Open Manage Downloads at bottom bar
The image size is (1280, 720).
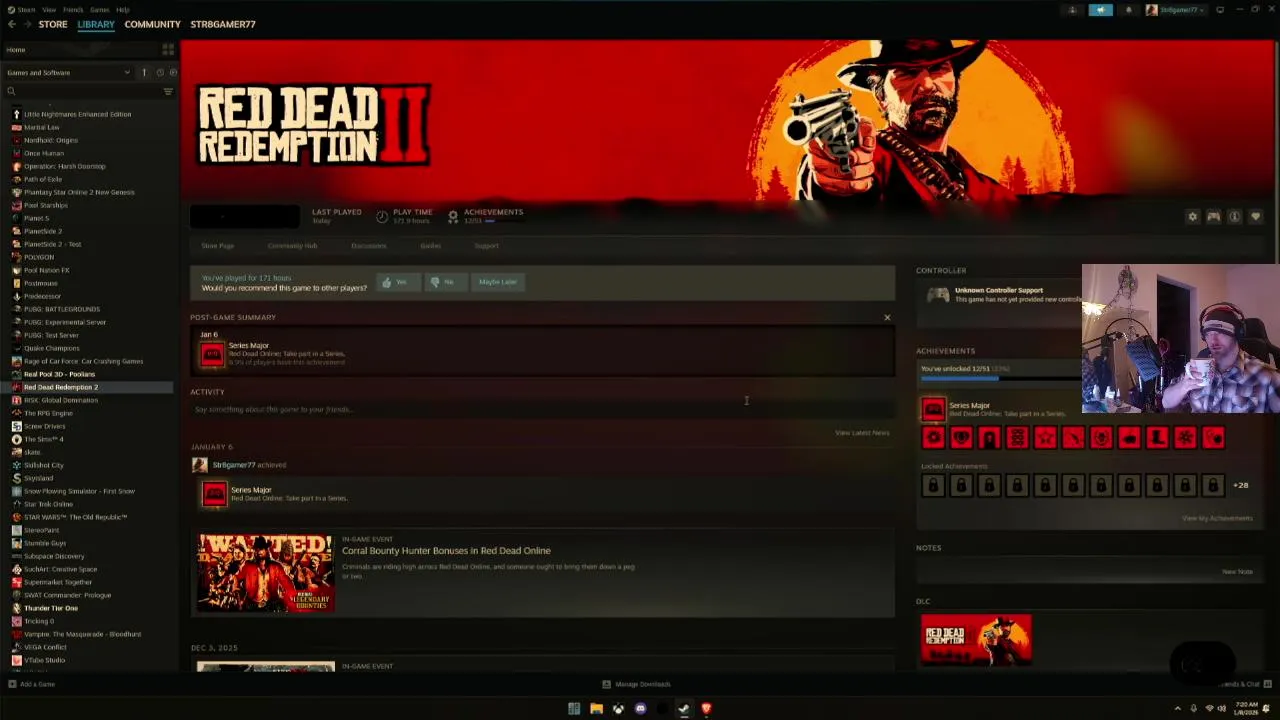(x=636, y=684)
